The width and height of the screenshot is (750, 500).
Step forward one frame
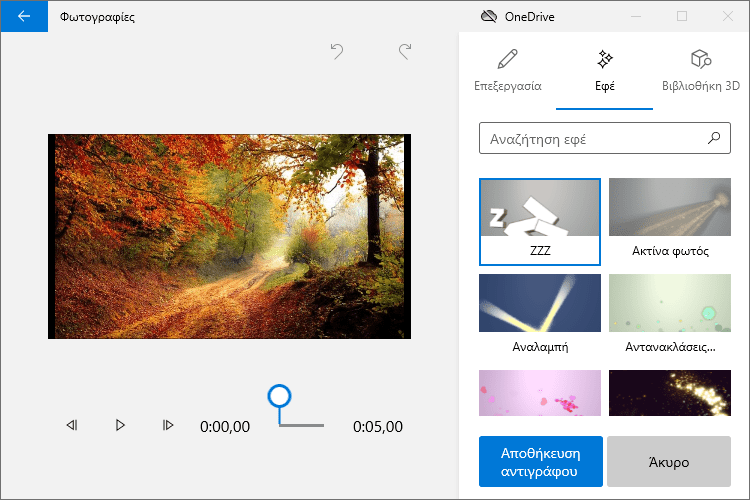coord(168,425)
